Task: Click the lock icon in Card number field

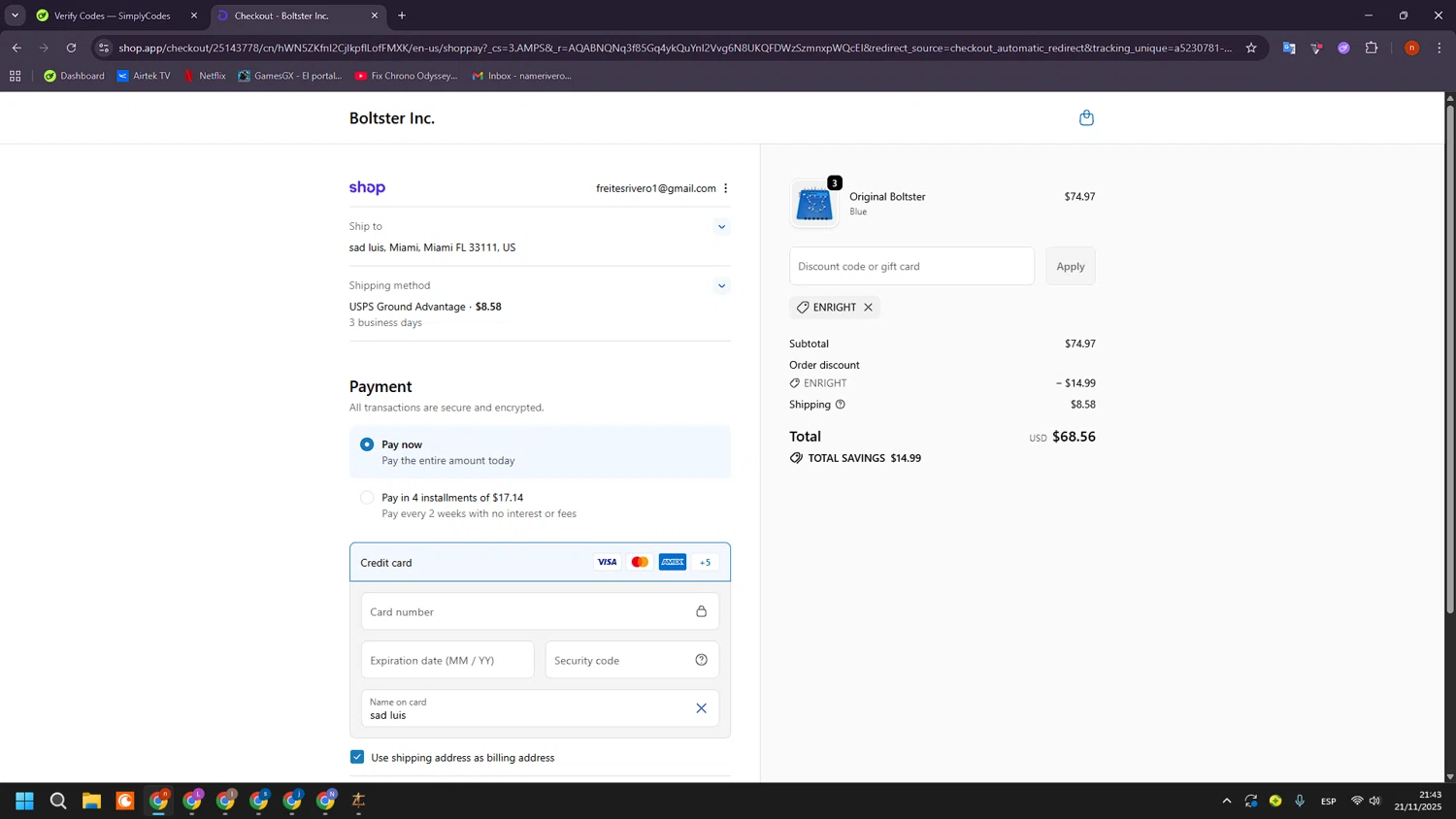Action: coord(701,611)
